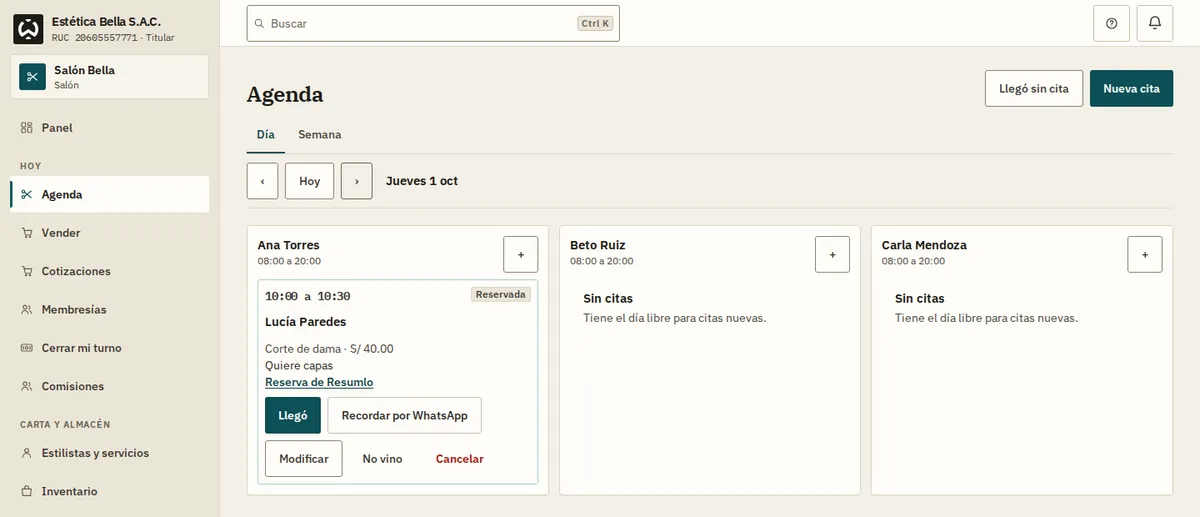Open Panel from the sidebar
Image resolution: width=1200 pixels, height=517 pixels.
(110, 128)
